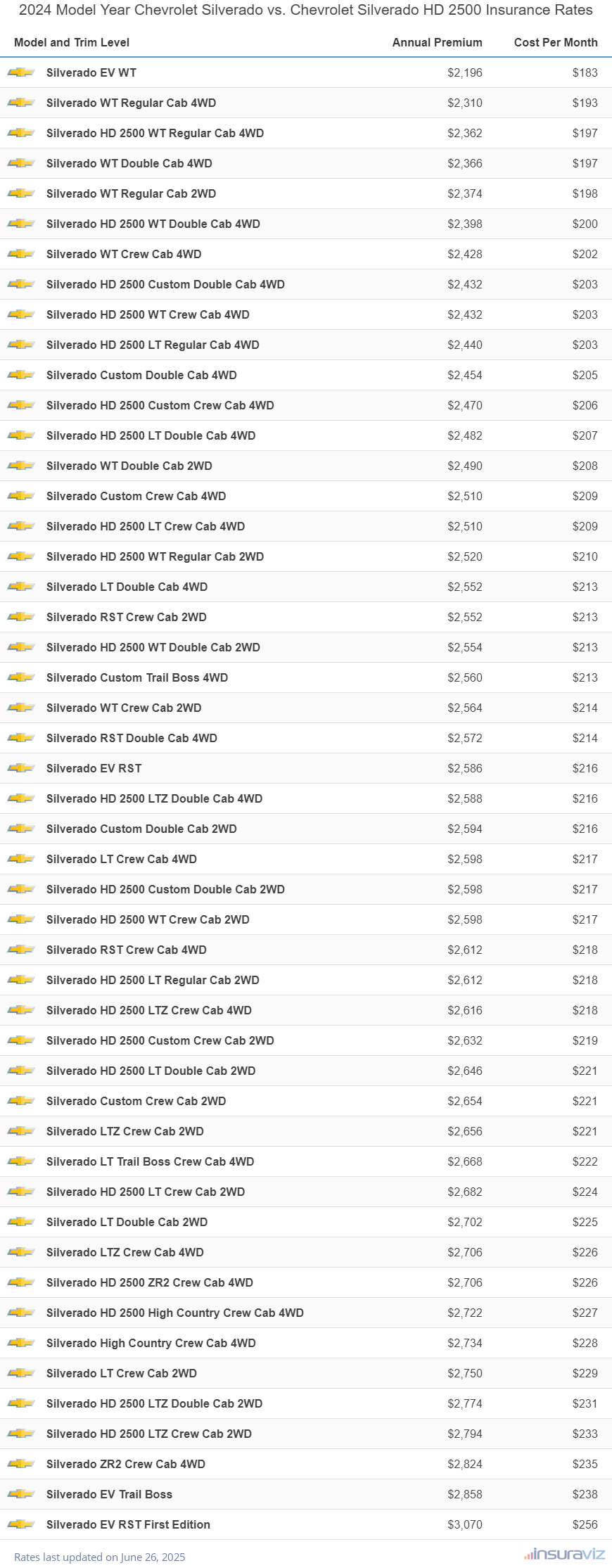Click Chevrolet logo beside Silverado HD 2500 WT Regular Cab 4WD
Viewport: 612px width, 1568px height.
click(x=21, y=133)
